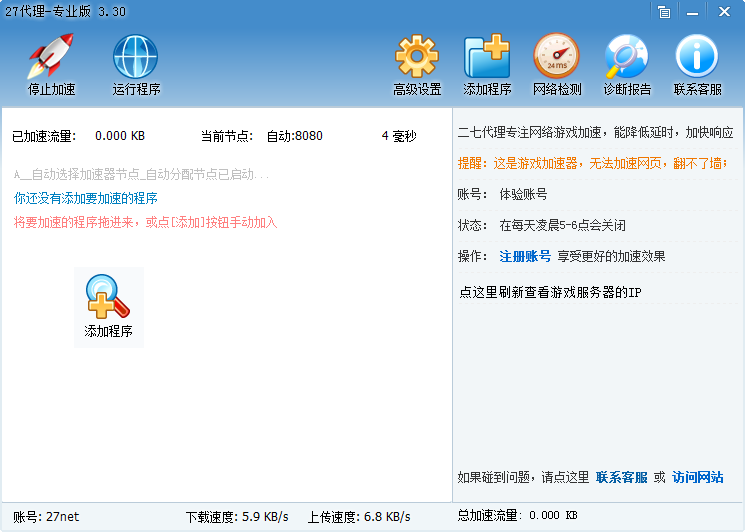Open the globe icon labeled 运行程序

[136, 57]
